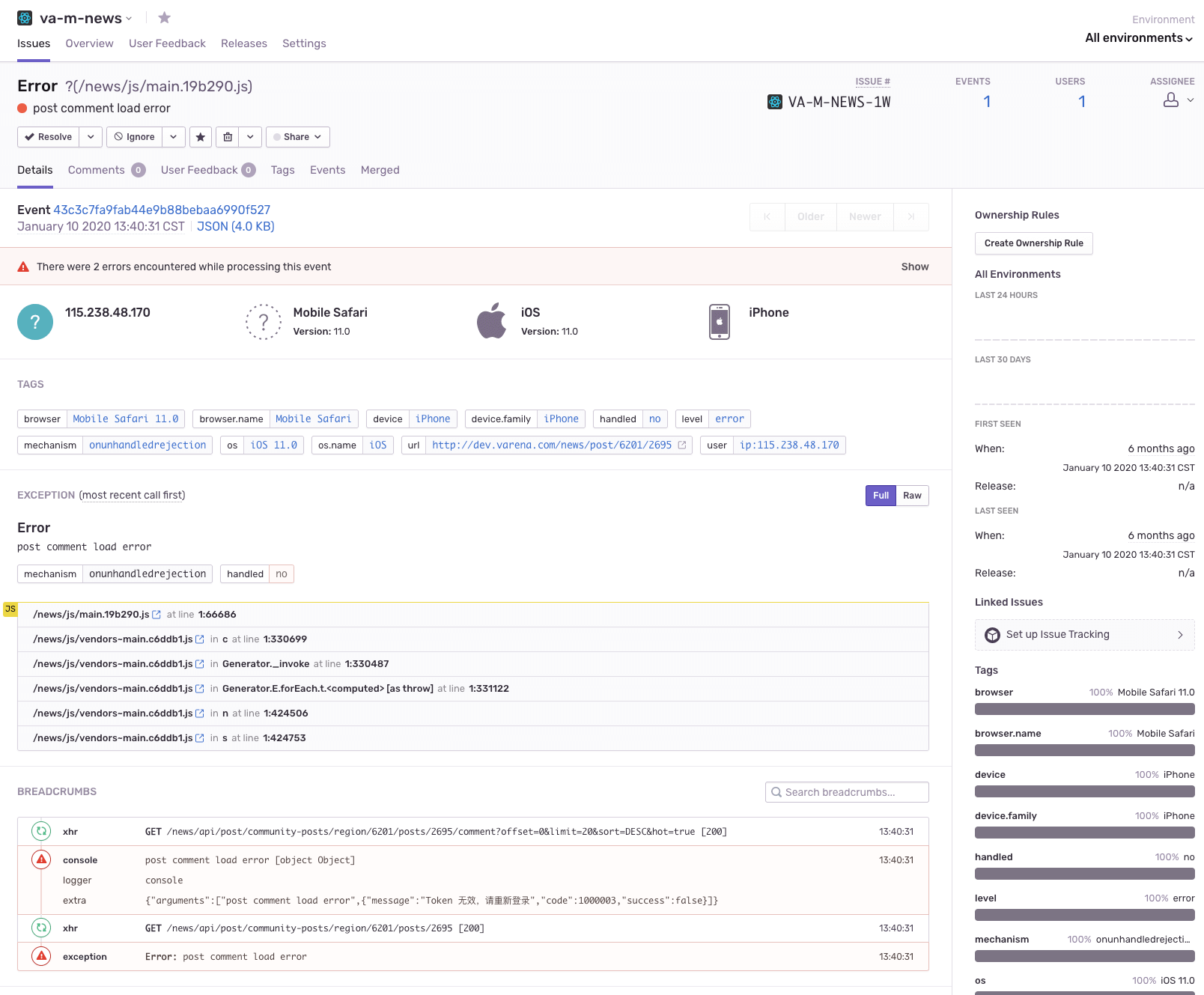Open external link icon next to url tag
Viewport: 1204px width, 995px height.
(x=682, y=445)
